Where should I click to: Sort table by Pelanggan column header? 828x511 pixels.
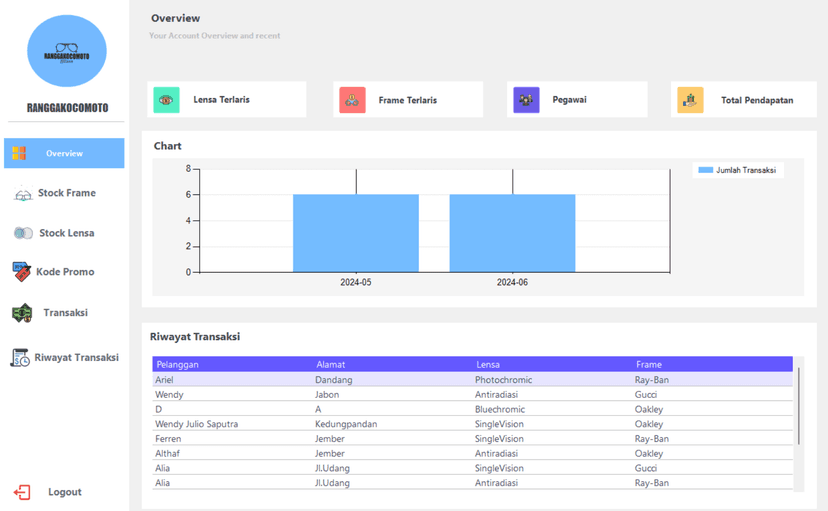pyautogui.click(x=177, y=365)
